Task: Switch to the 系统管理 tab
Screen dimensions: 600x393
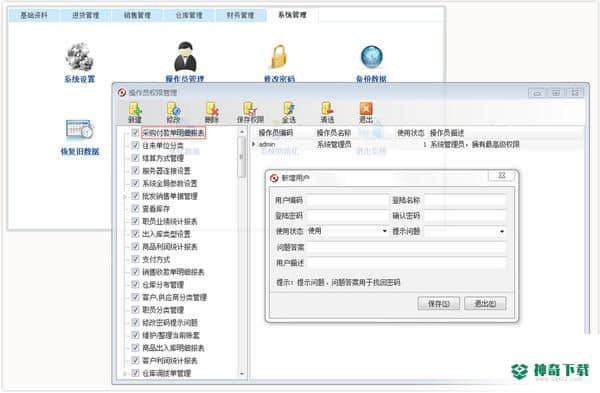Action: [x=292, y=15]
